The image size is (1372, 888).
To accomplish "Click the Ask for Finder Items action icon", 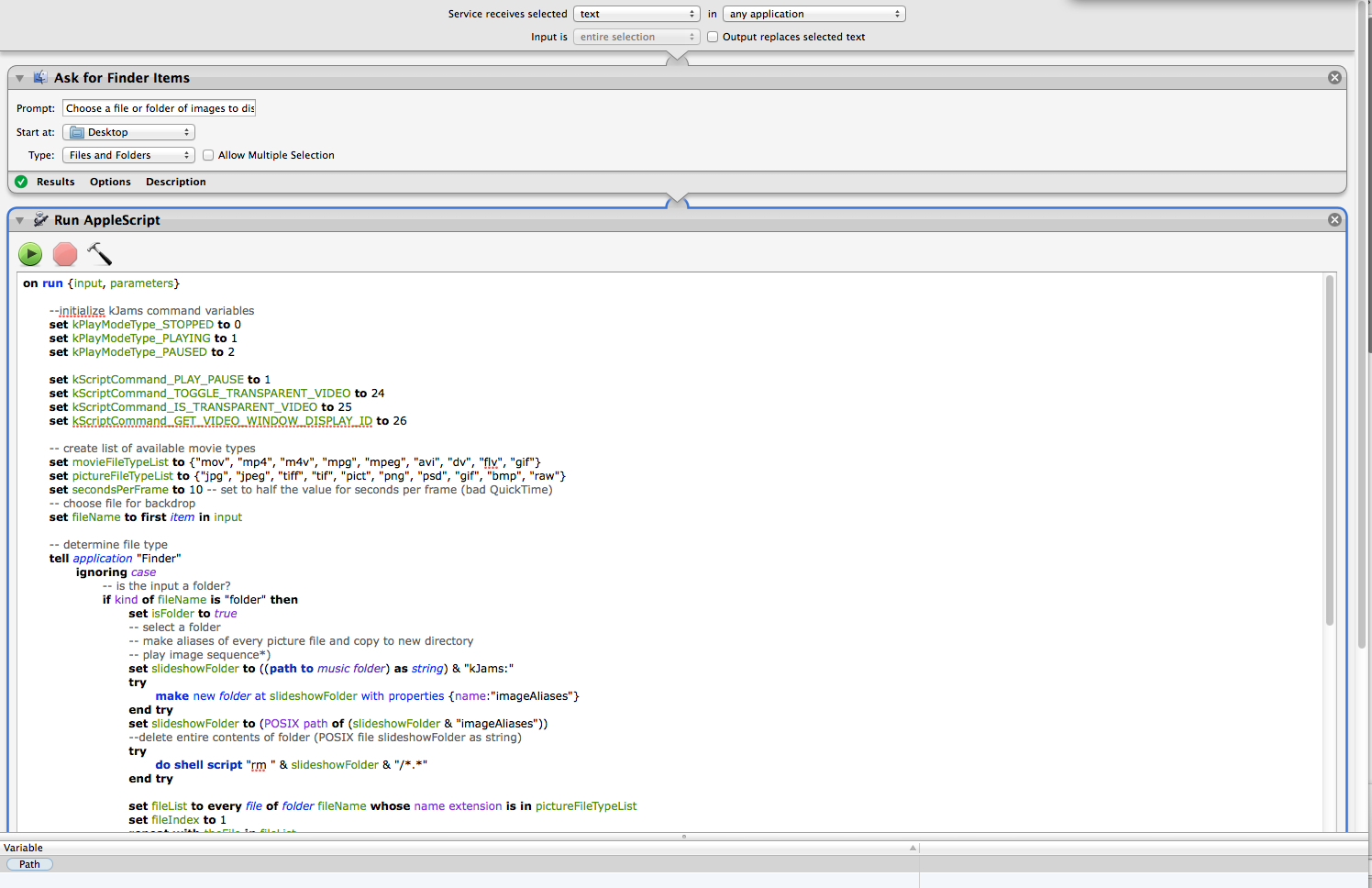I will click(x=40, y=78).
